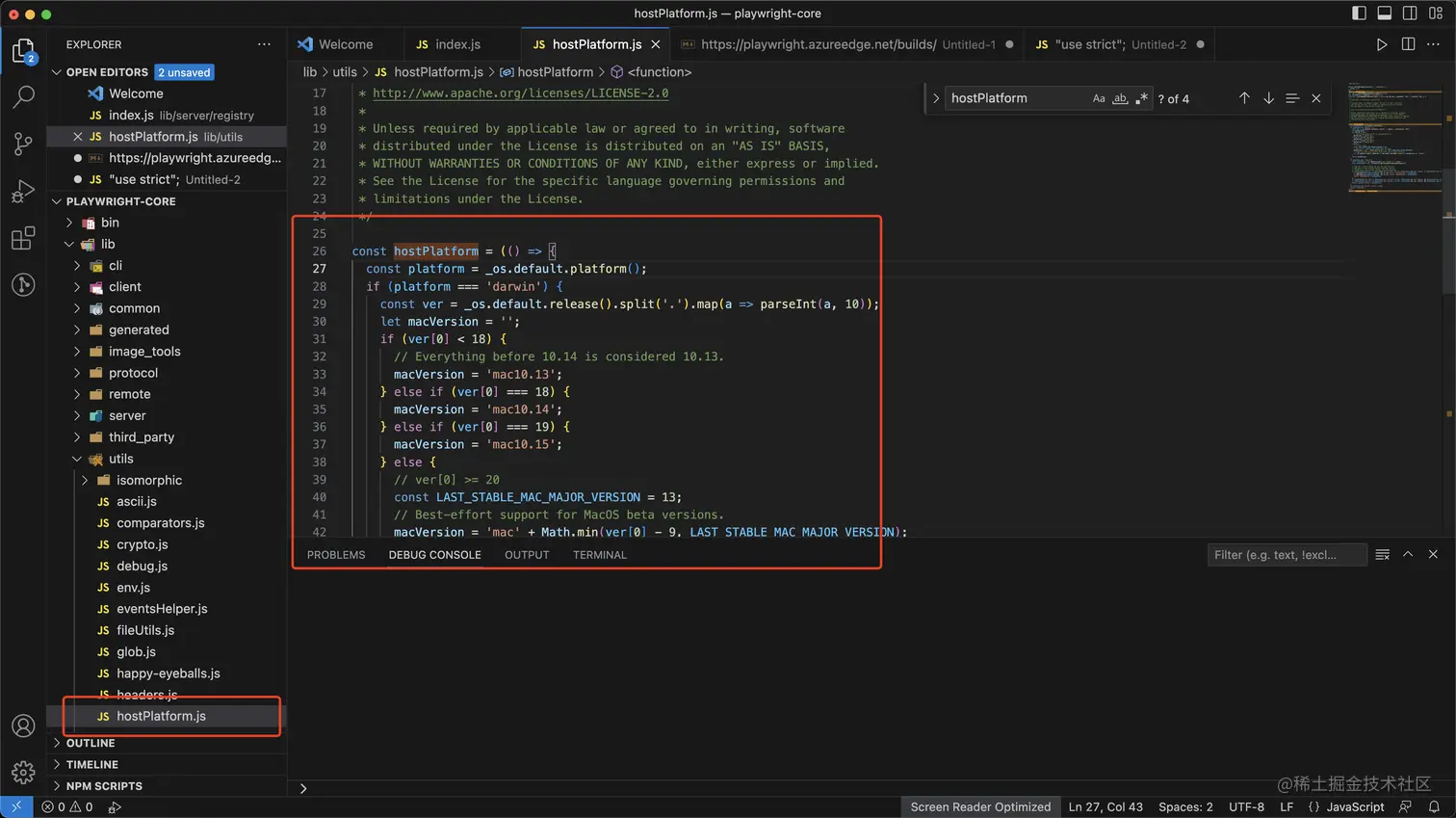The image size is (1456, 818).
Task: Split the editor to the right
Action: click(x=1408, y=44)
